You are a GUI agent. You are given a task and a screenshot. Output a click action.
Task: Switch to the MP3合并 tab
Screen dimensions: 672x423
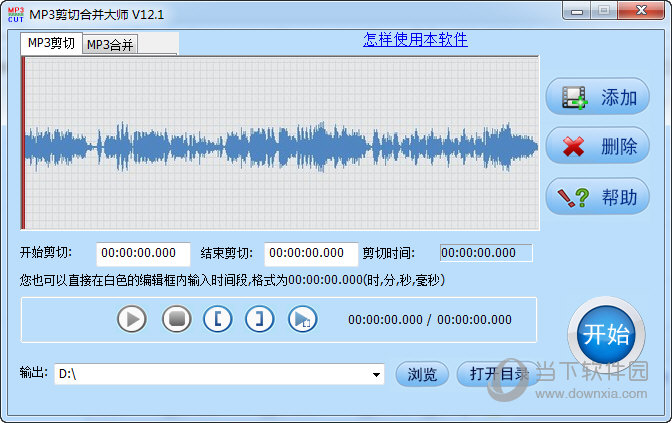click(x=110, y=45)
